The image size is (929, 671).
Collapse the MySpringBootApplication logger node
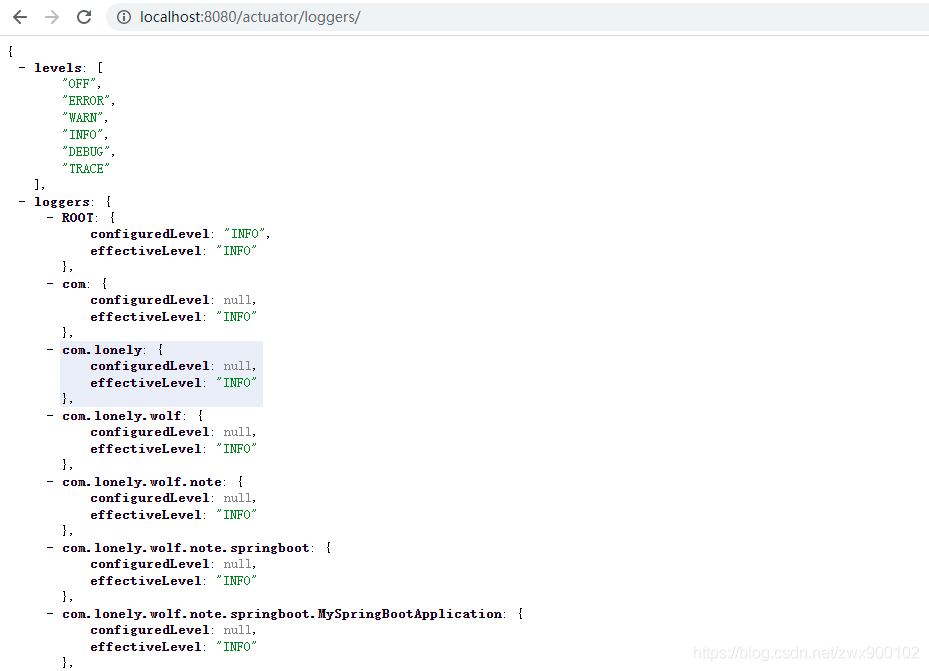[50, 614]
